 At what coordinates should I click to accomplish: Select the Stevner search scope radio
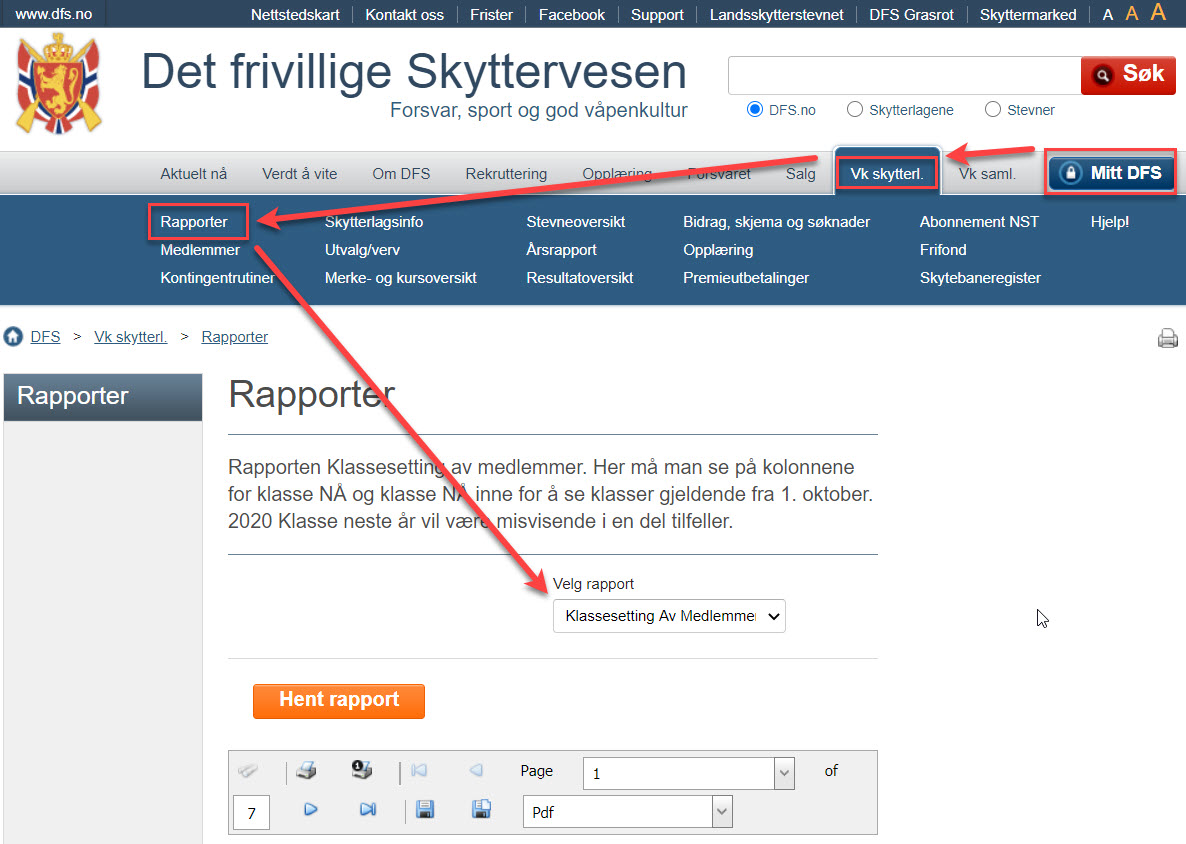click(x=993, y=110)
